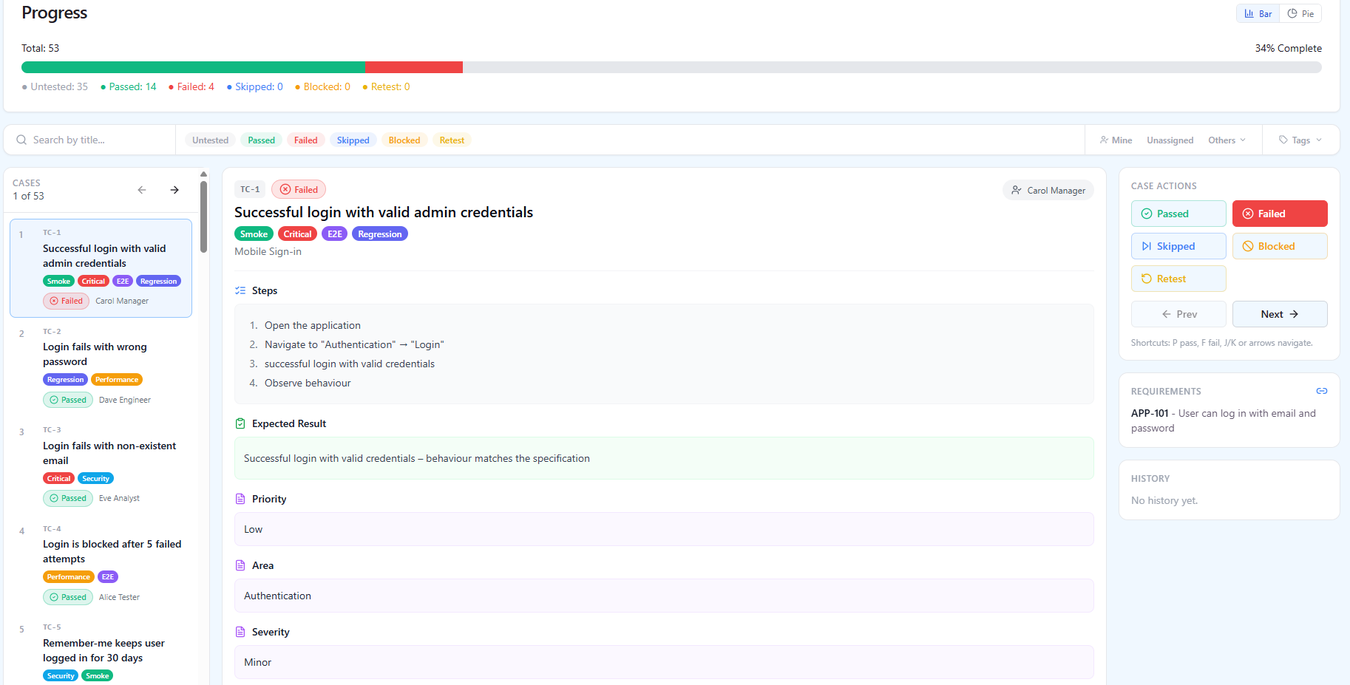This screenshot has height=685, width=1350.
Task: Click the Smoke tag in case detail
Action: click(x=254, y=234)
